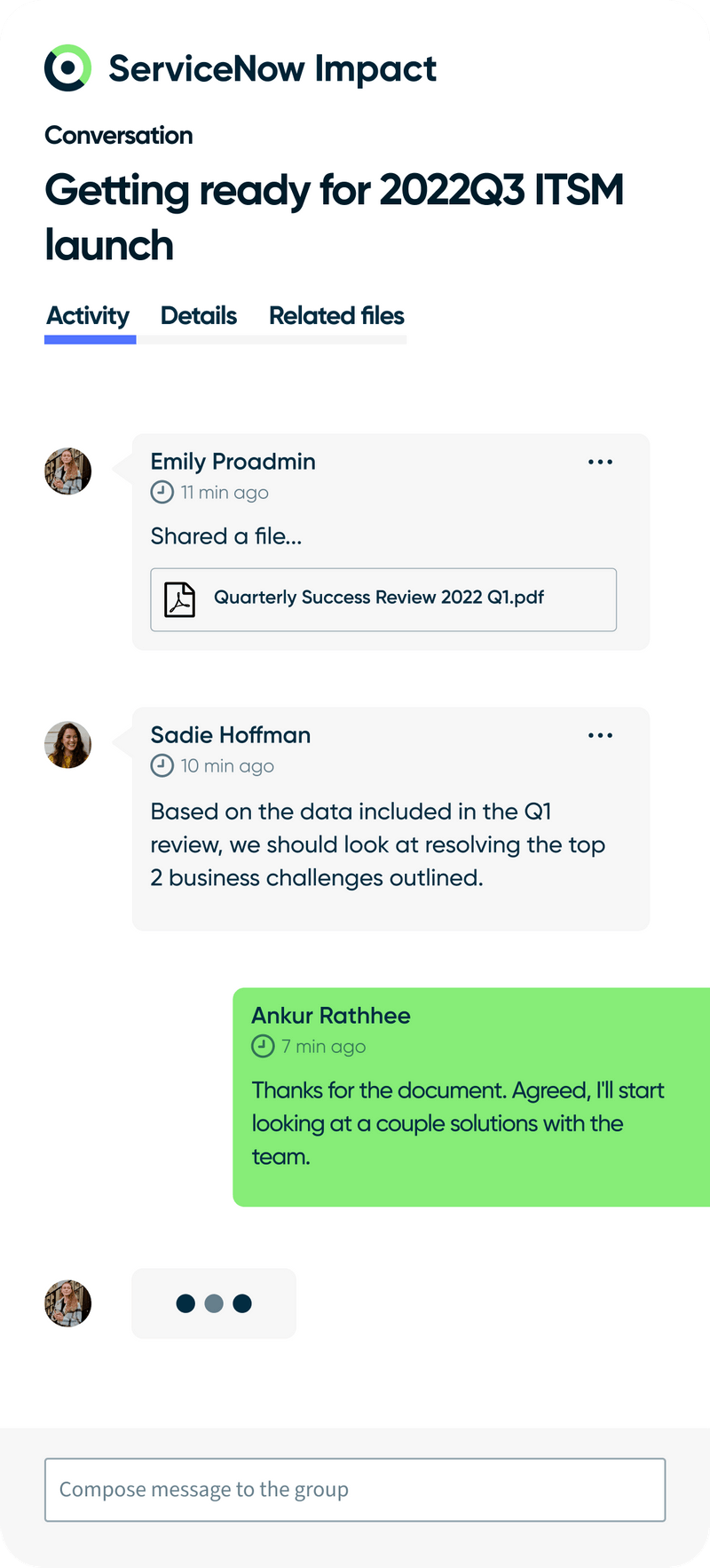
Task: Click Sadie Hoffman's avatar photo
Action: (67, 745)
